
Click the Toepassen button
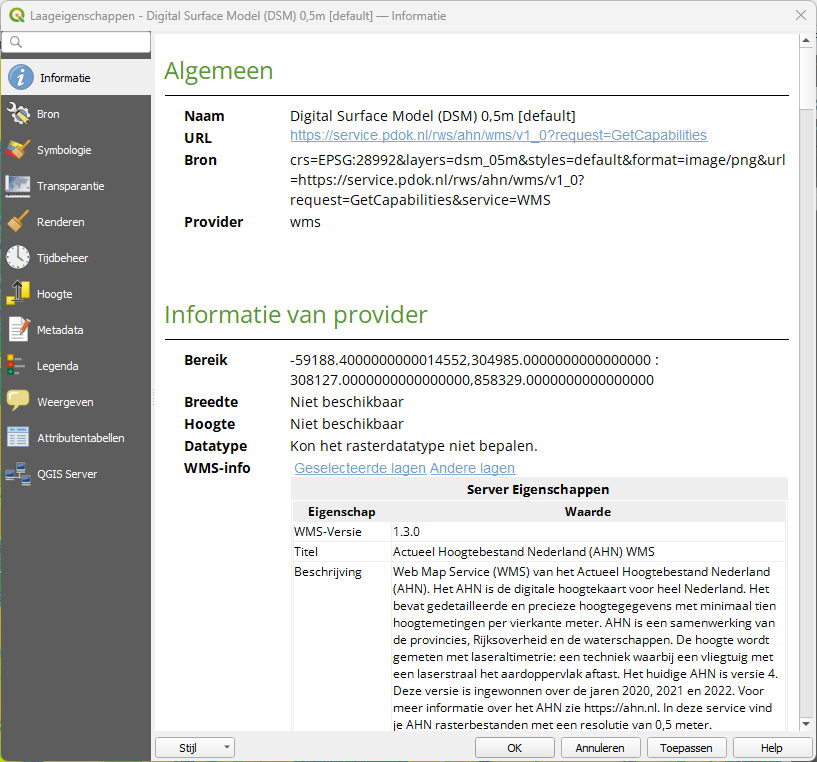coord(686,748)
